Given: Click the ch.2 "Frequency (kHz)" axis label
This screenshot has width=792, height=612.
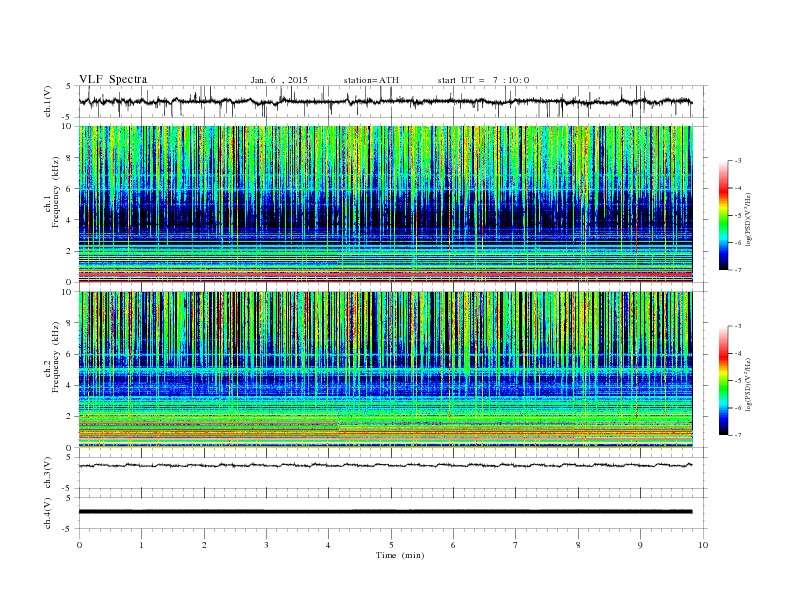Looking at the screenshot, I should pyautogui.click(x=56, y=357).
